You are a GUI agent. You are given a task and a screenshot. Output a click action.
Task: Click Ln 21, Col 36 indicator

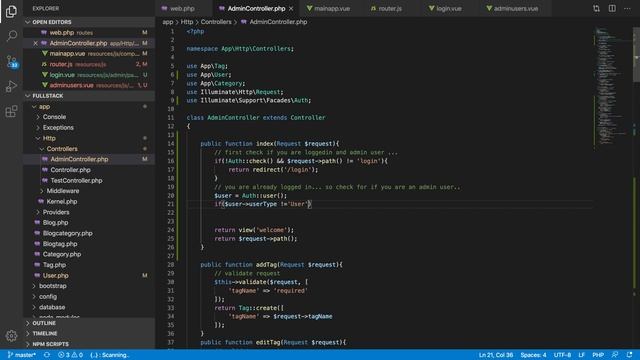496,355
